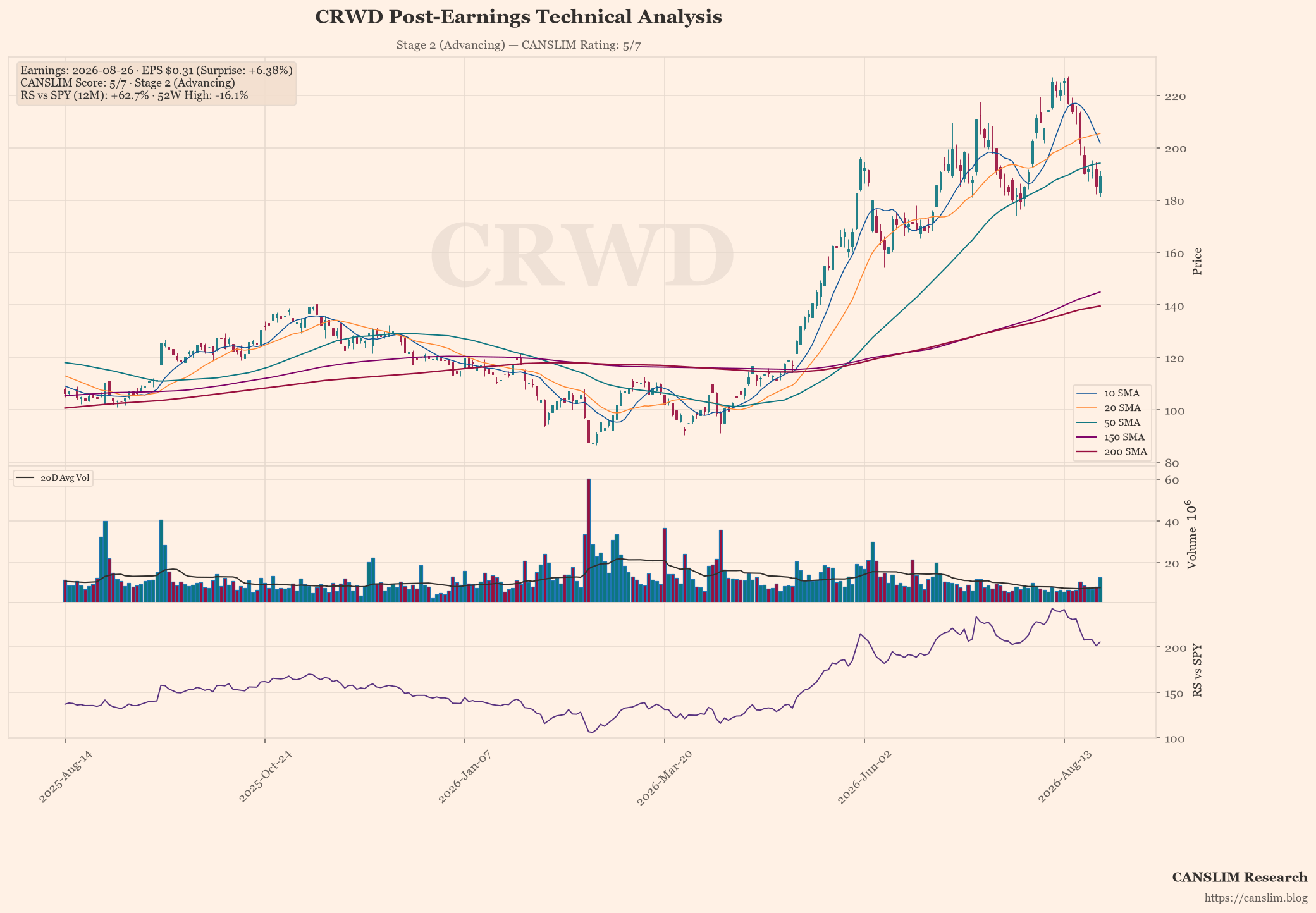Select the 150 SMA legend entry
1316x913 pixels.
(1111, 437)
